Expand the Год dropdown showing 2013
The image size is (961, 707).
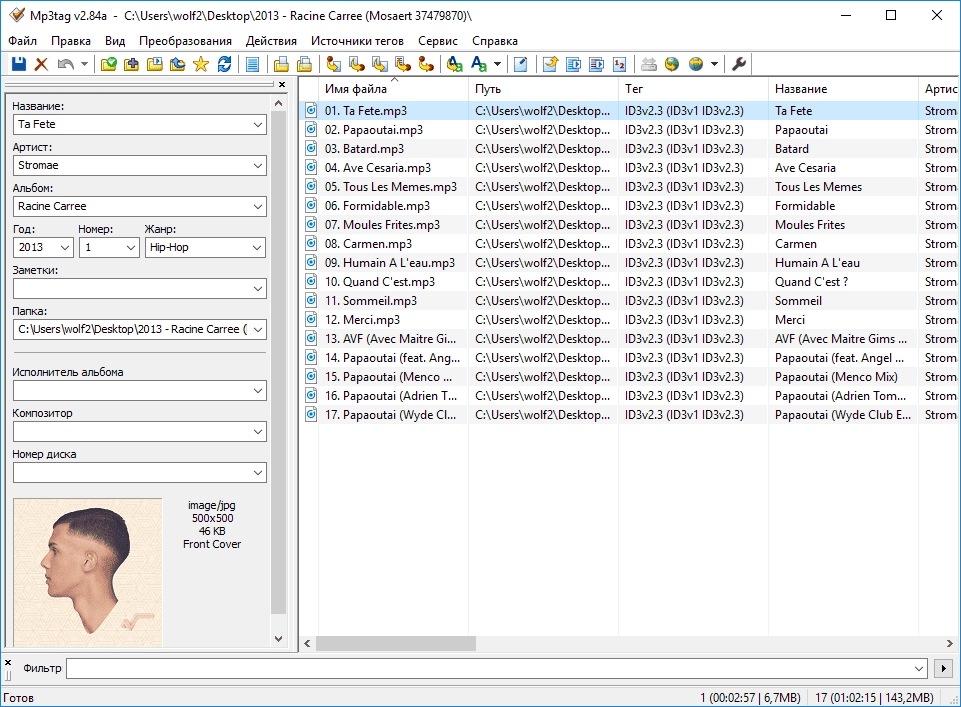[x=65, y=248]
